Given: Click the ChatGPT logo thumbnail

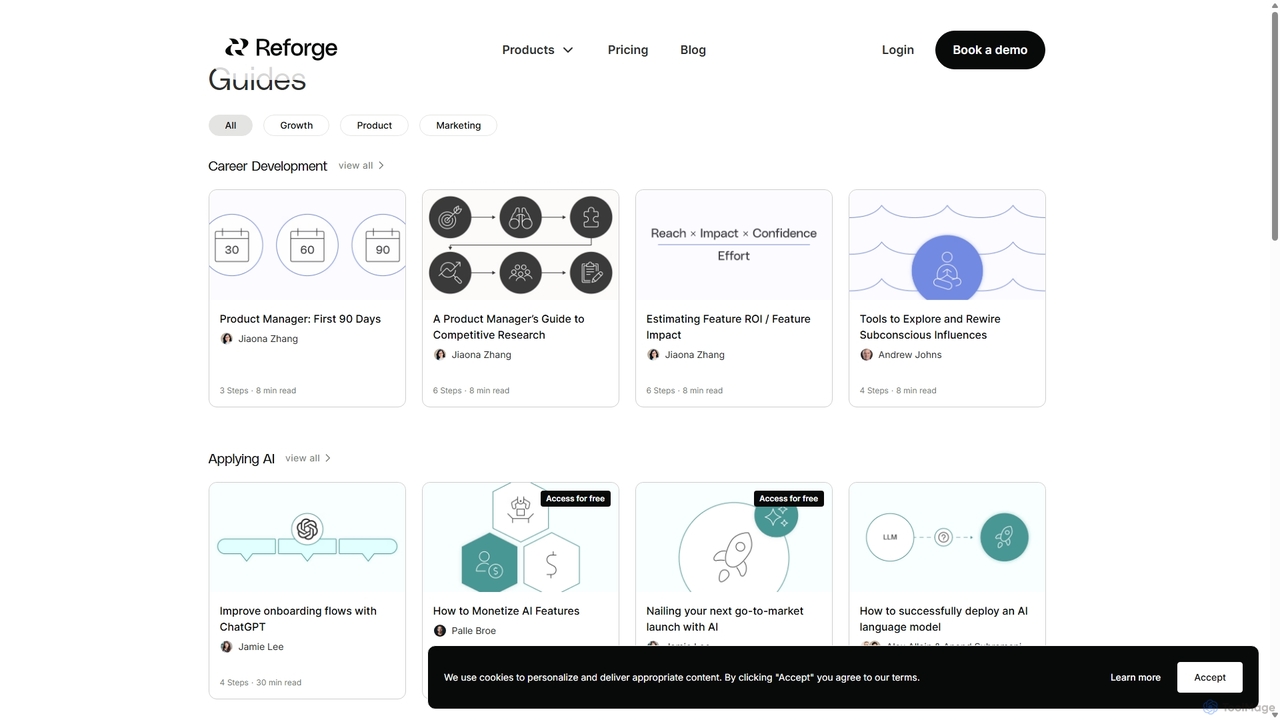Looking at the screenshot, I should point(307,537).
